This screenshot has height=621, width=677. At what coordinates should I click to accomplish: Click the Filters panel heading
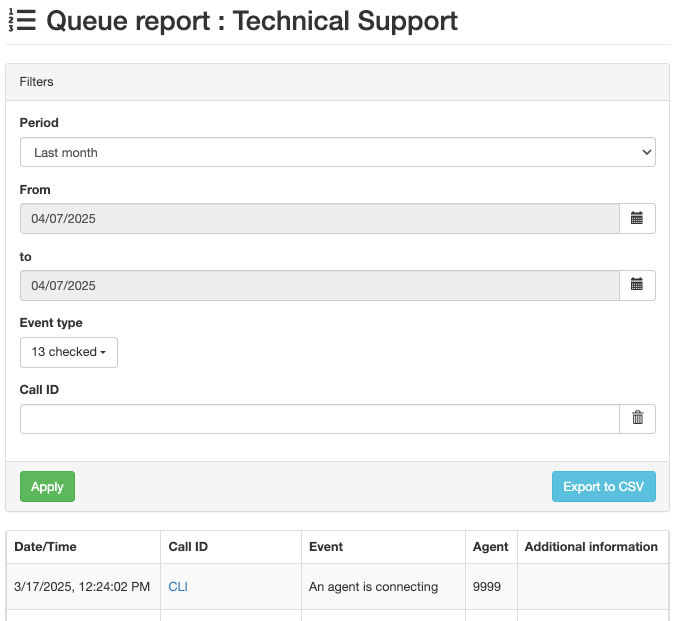point(37,82)
